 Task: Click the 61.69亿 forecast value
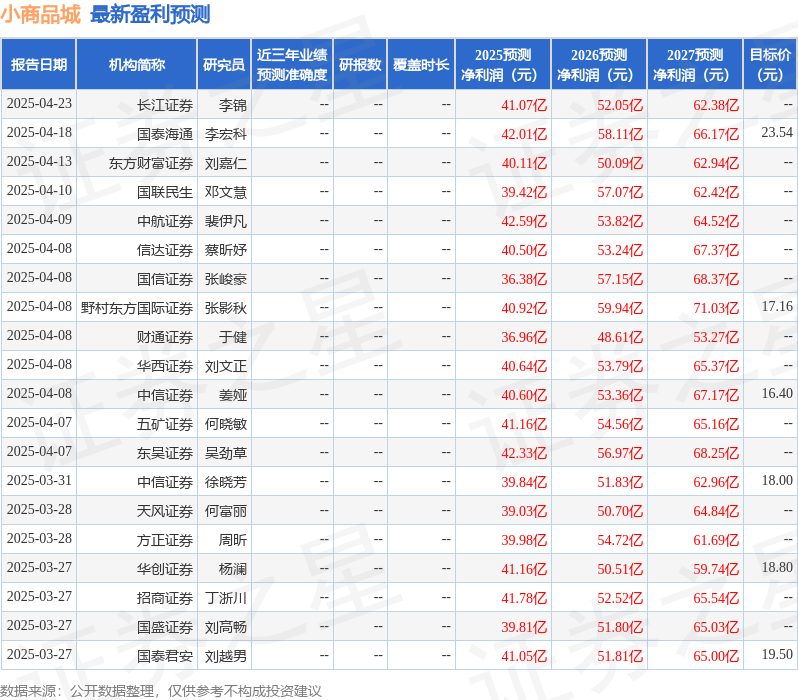[716, 541]
